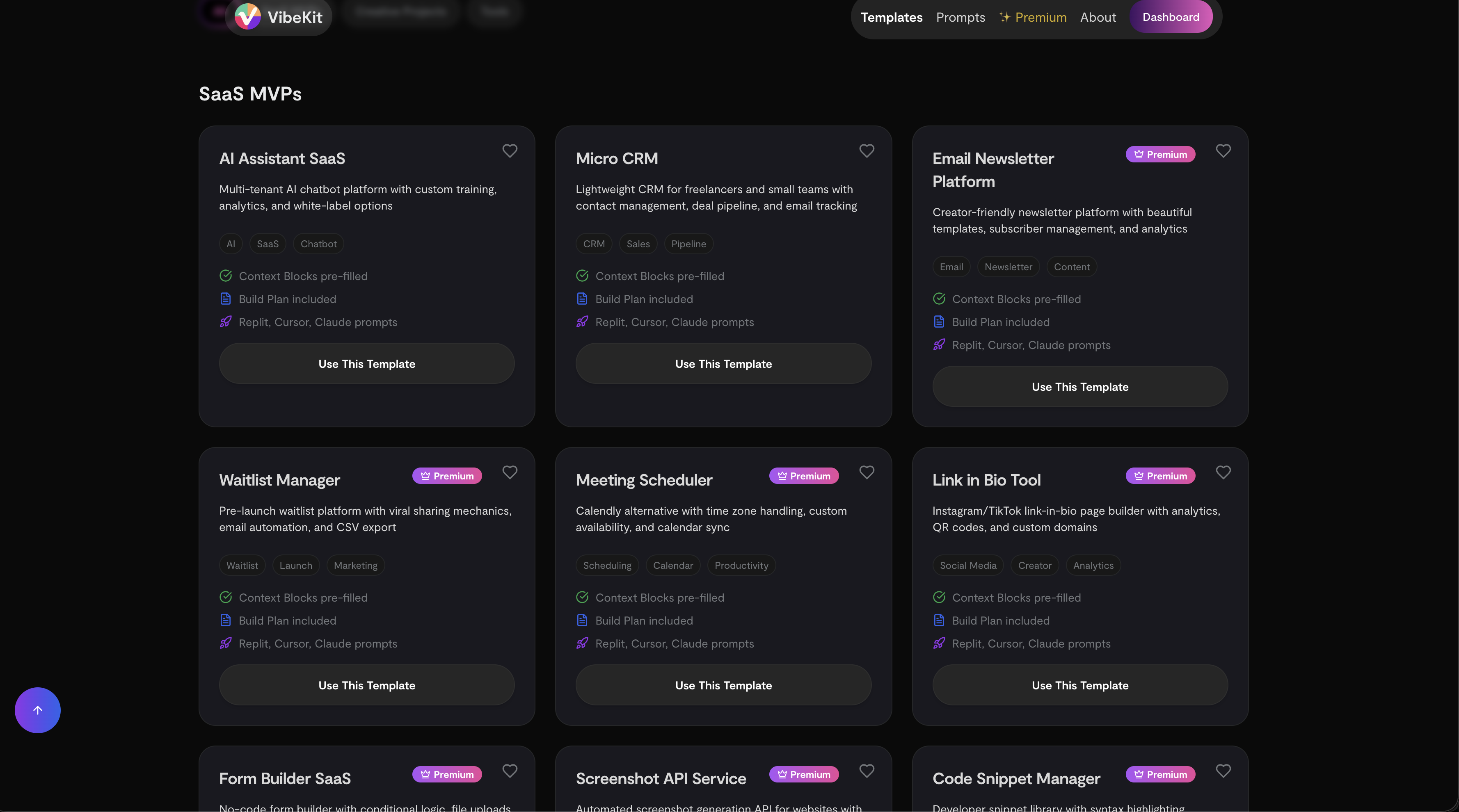Click Premium crown badge on Waitlist Manager

[447, 476]
